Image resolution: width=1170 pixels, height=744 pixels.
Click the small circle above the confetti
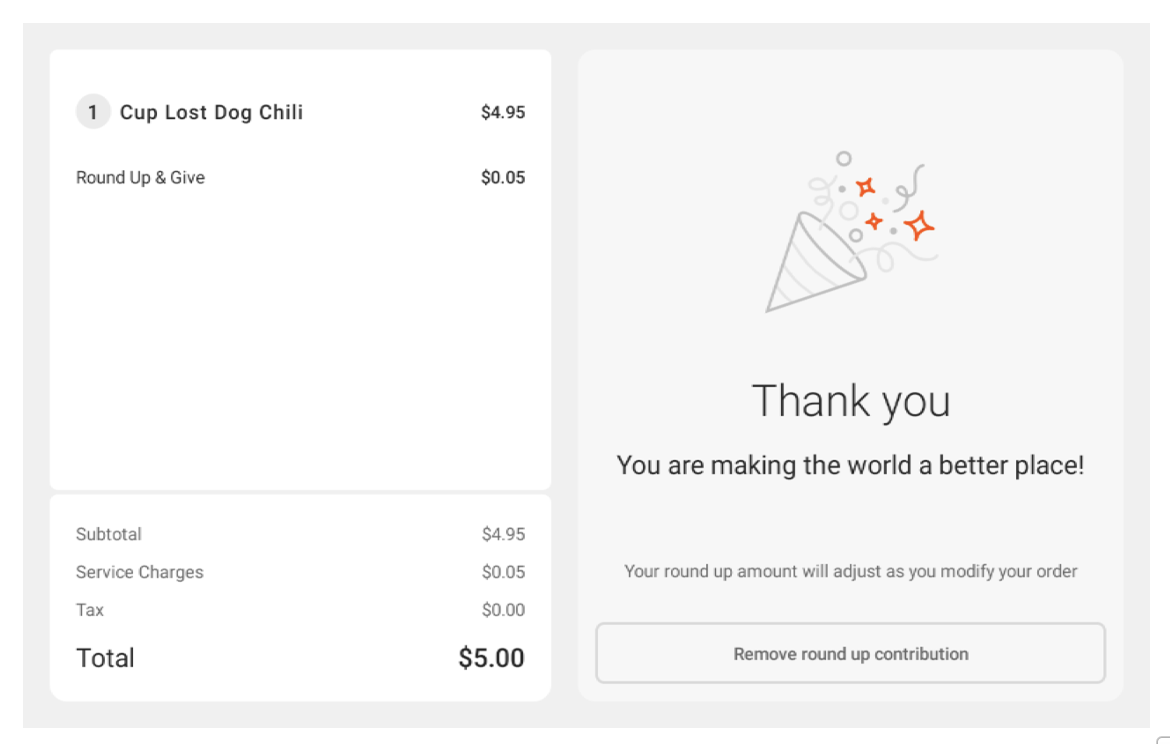click(843, 157)
